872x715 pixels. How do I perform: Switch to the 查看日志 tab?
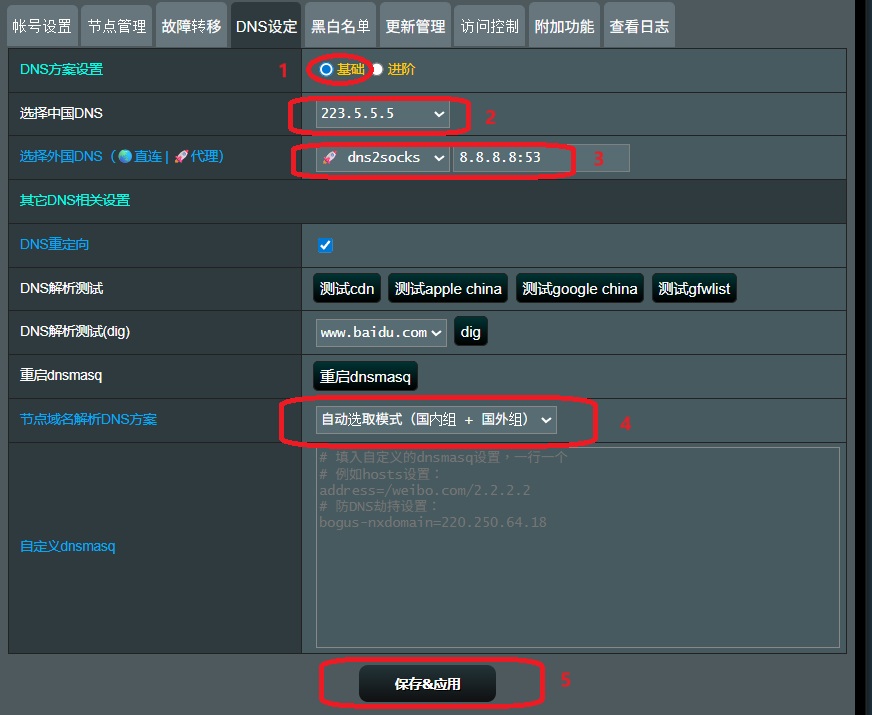[639, 26]
